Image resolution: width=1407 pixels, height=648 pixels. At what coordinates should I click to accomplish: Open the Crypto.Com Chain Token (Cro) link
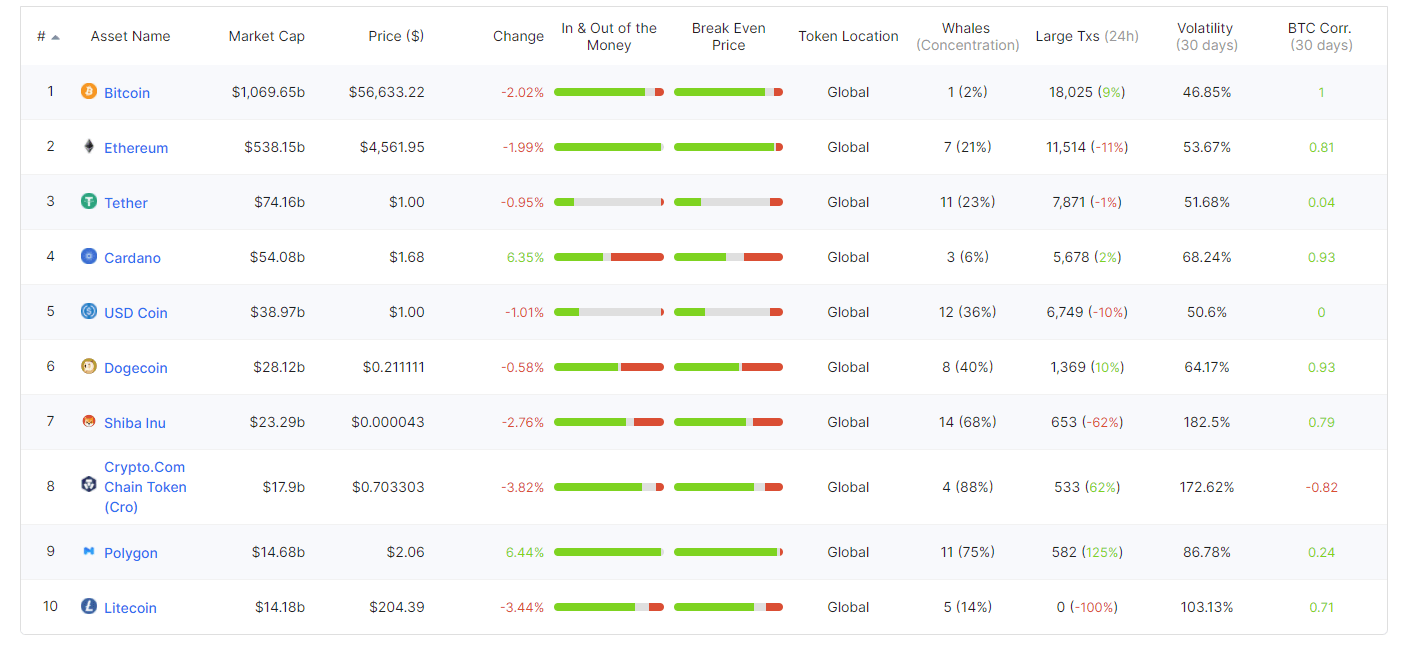click(x=145, y=487)
